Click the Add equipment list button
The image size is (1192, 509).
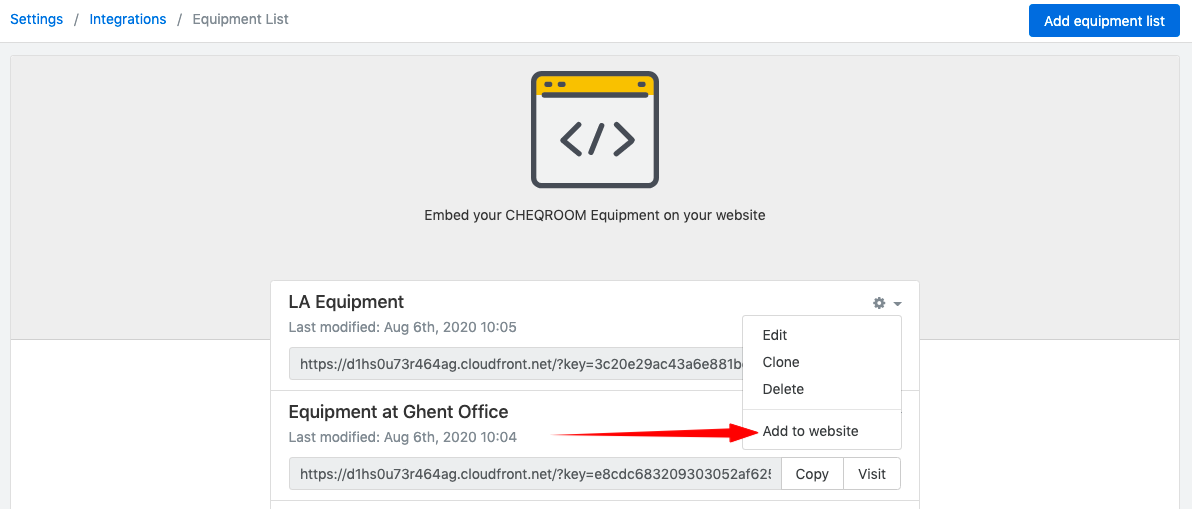[1104, 21]
